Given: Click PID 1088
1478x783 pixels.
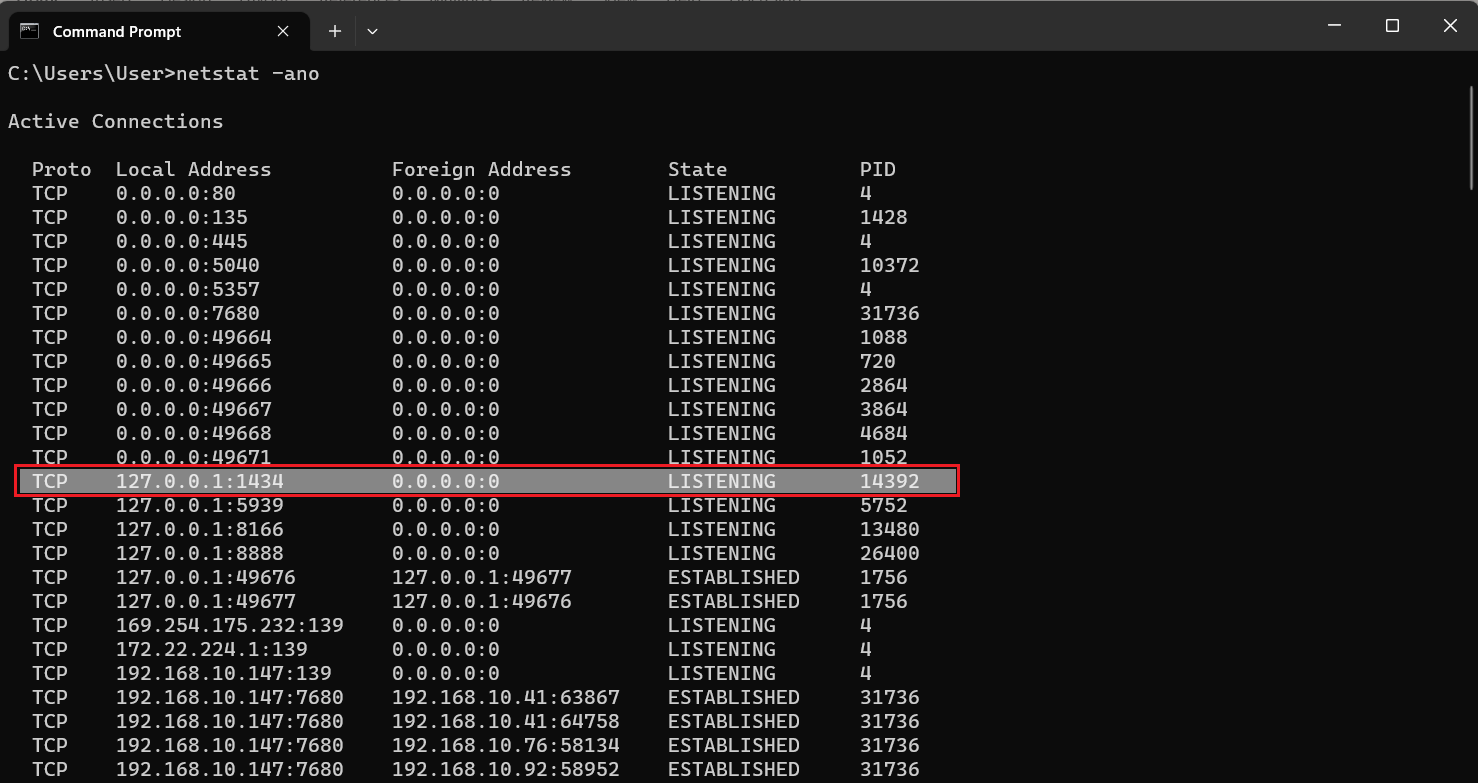Looking at the screenshot, I should tap(884, 337).
